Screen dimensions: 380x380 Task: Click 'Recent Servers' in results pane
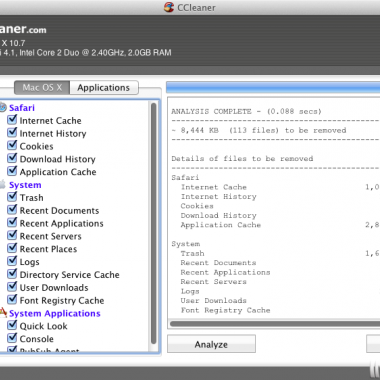coord(214,282)
